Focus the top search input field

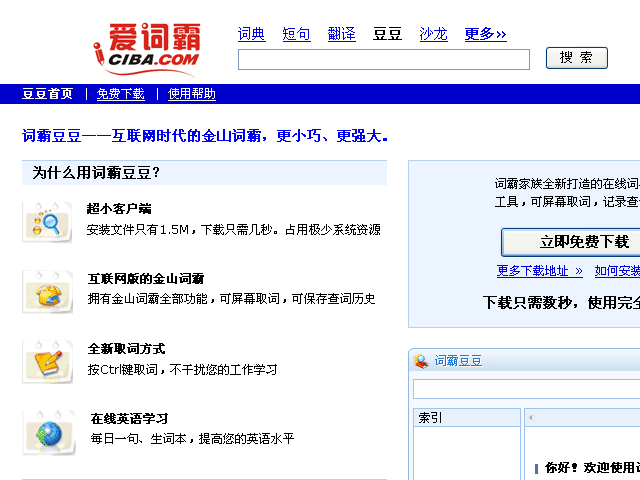pyautogui.click(x=384, y=60)
